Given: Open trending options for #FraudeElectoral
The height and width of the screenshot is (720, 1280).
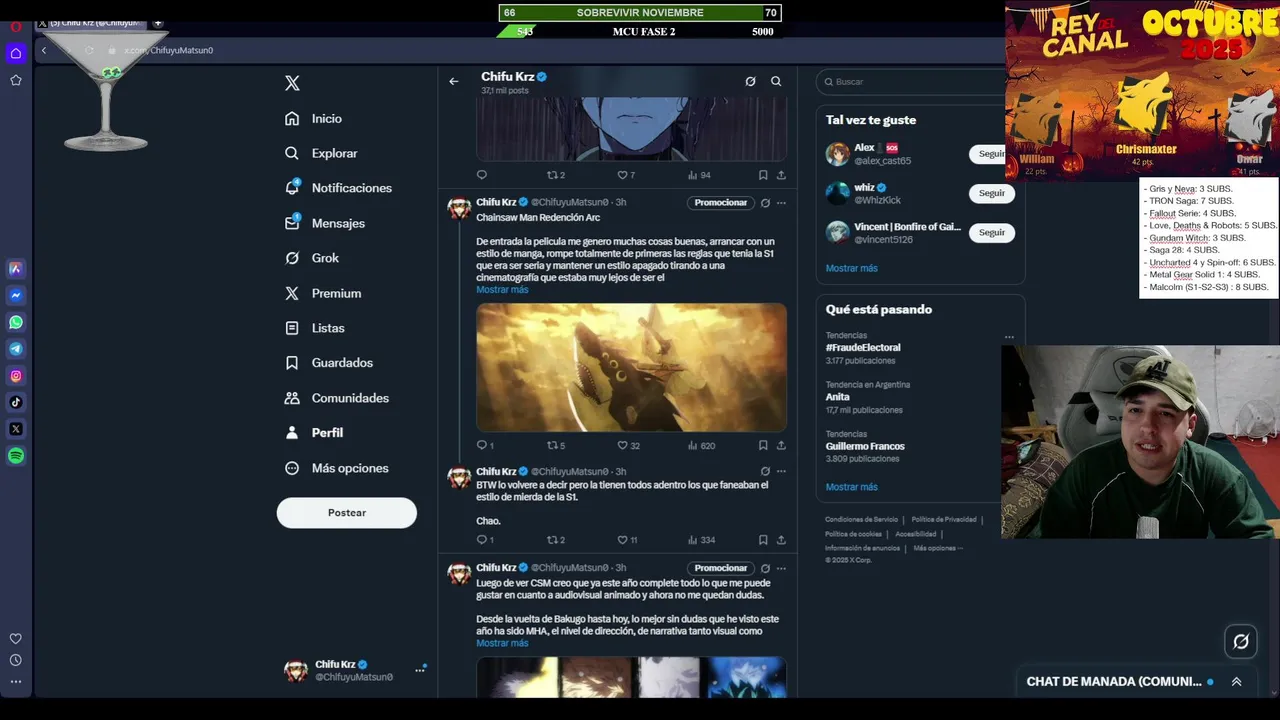Looking at the screenshot, I should click(1009, 337).
